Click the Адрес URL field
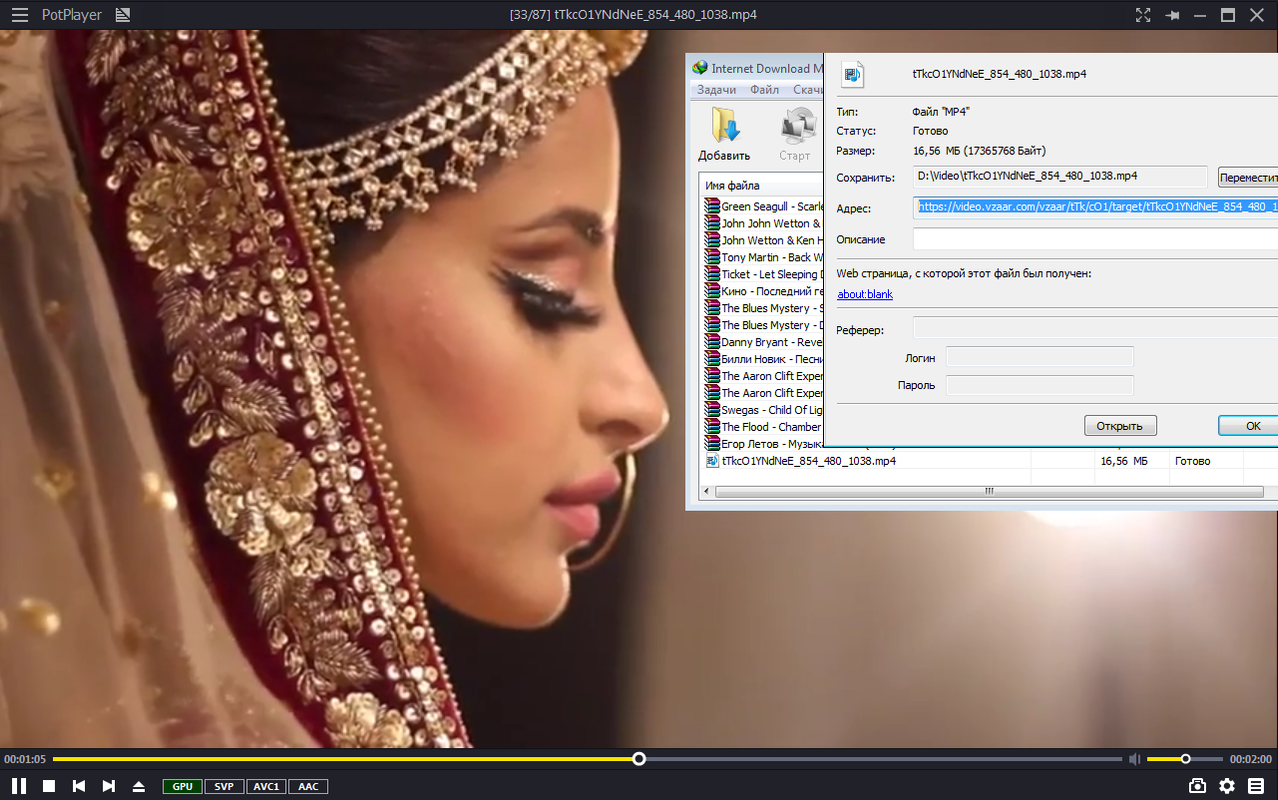 tap(1095, 207)
